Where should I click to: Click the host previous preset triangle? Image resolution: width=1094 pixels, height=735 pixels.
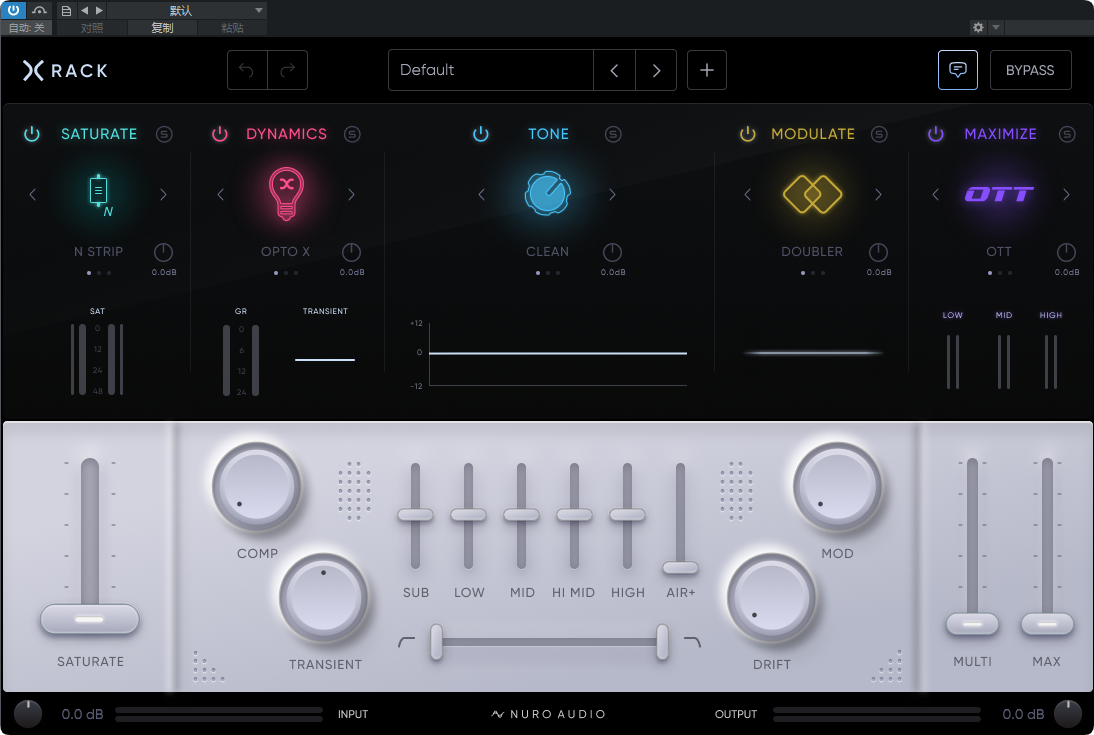[x=84, y=10]
